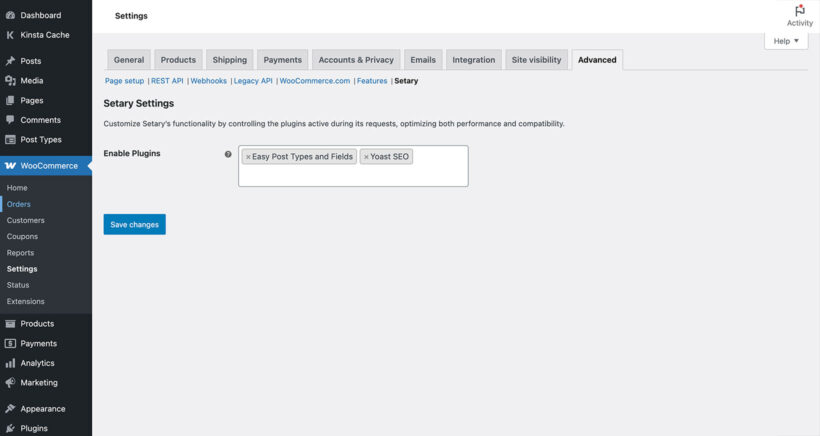Open the Customers submenu item
The height and width of the screenshot is (436, 820).
[x=26, y=220]
